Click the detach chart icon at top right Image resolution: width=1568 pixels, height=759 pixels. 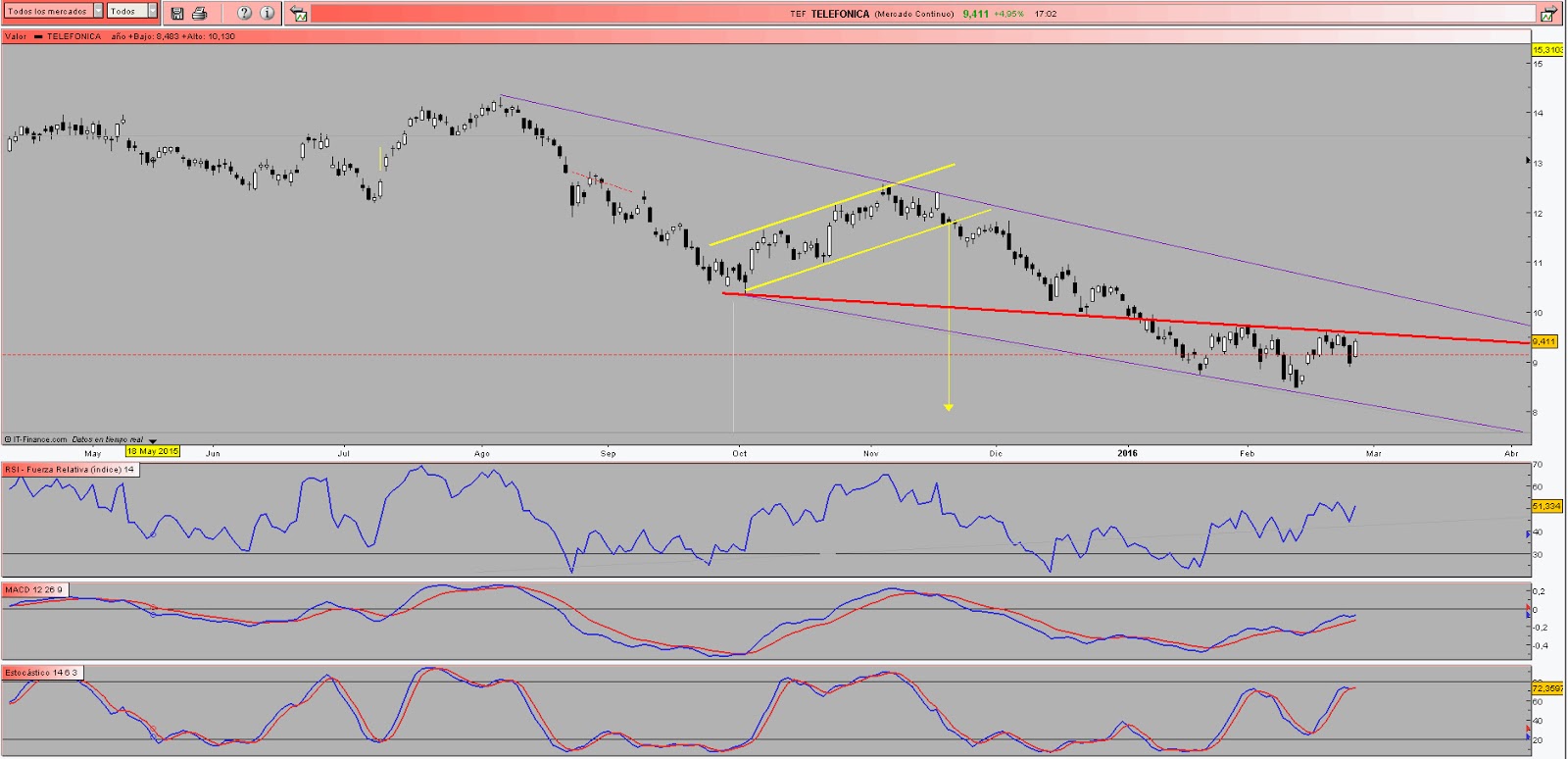point(1548,14)
